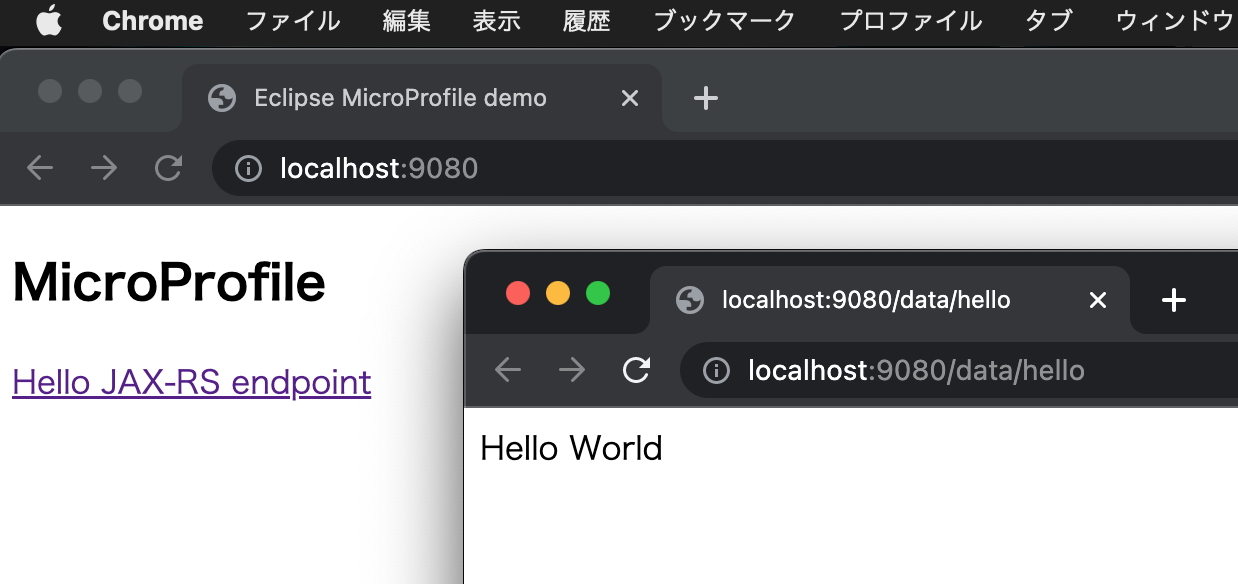1238x584 pixels.
Task: Go back in the back localhost:9080 window
Action: click(40, 168)
